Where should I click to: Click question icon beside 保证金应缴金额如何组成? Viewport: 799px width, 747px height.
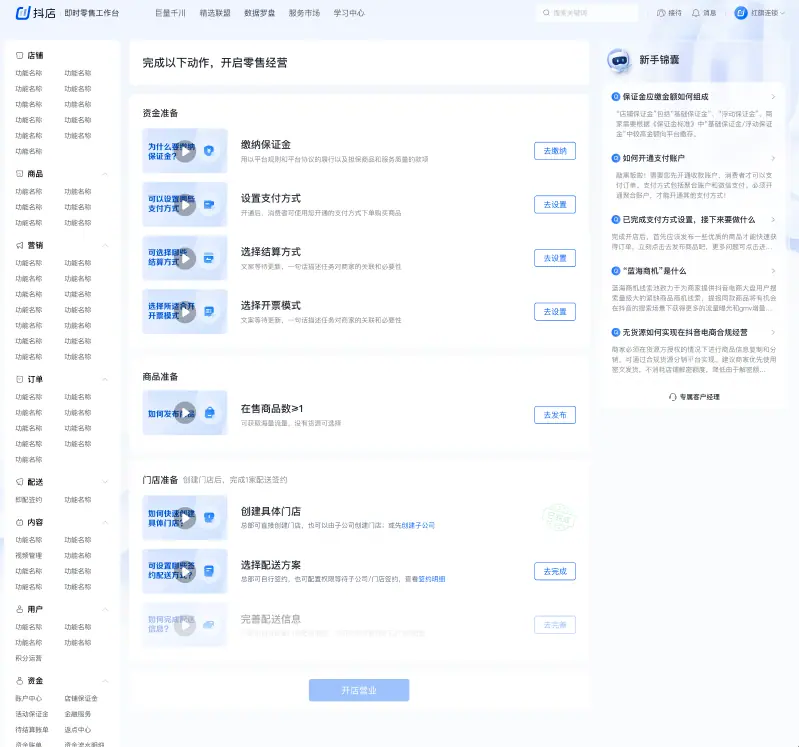coord(616,96)
